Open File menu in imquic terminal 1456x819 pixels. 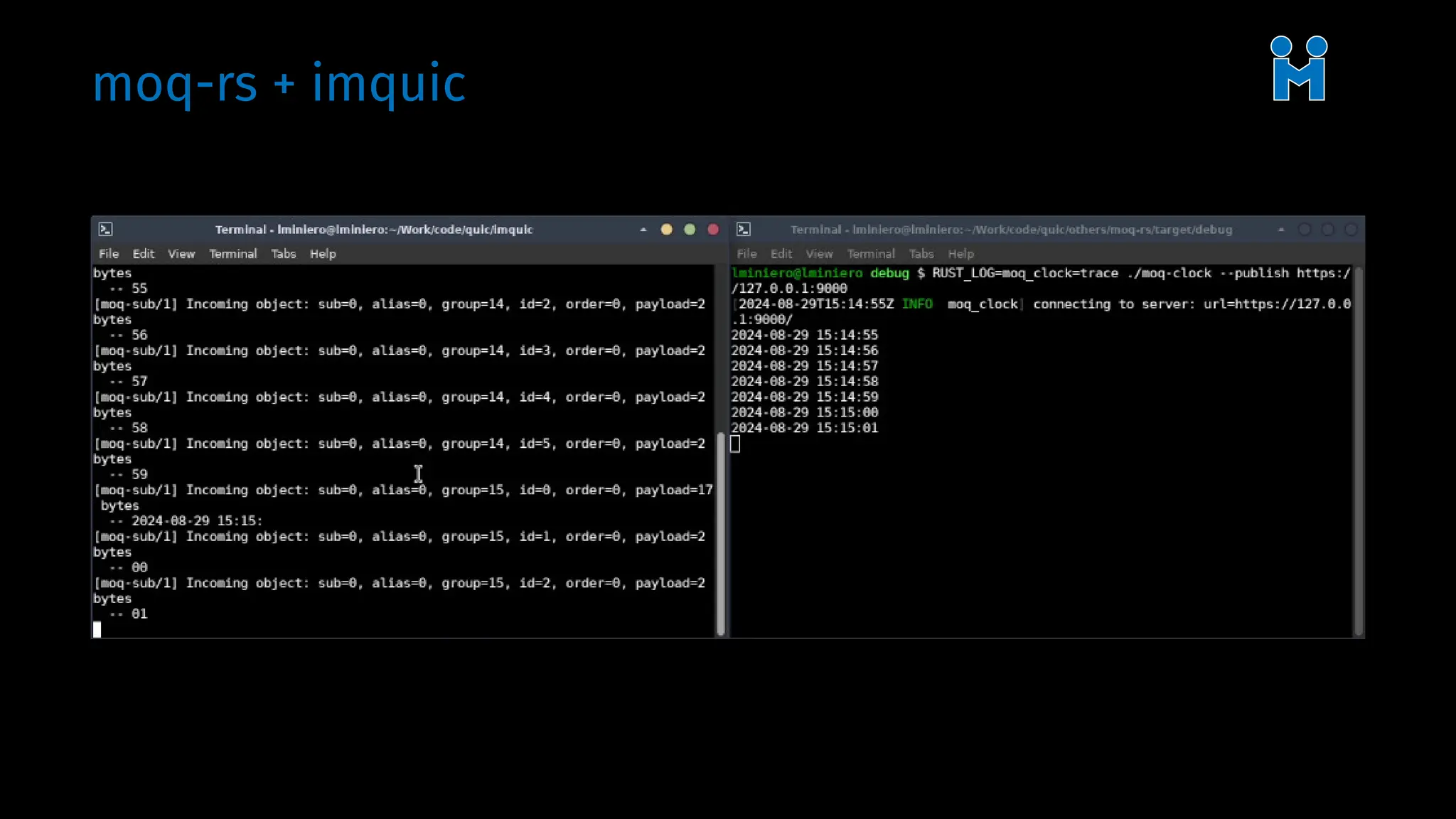pos(109,254)
